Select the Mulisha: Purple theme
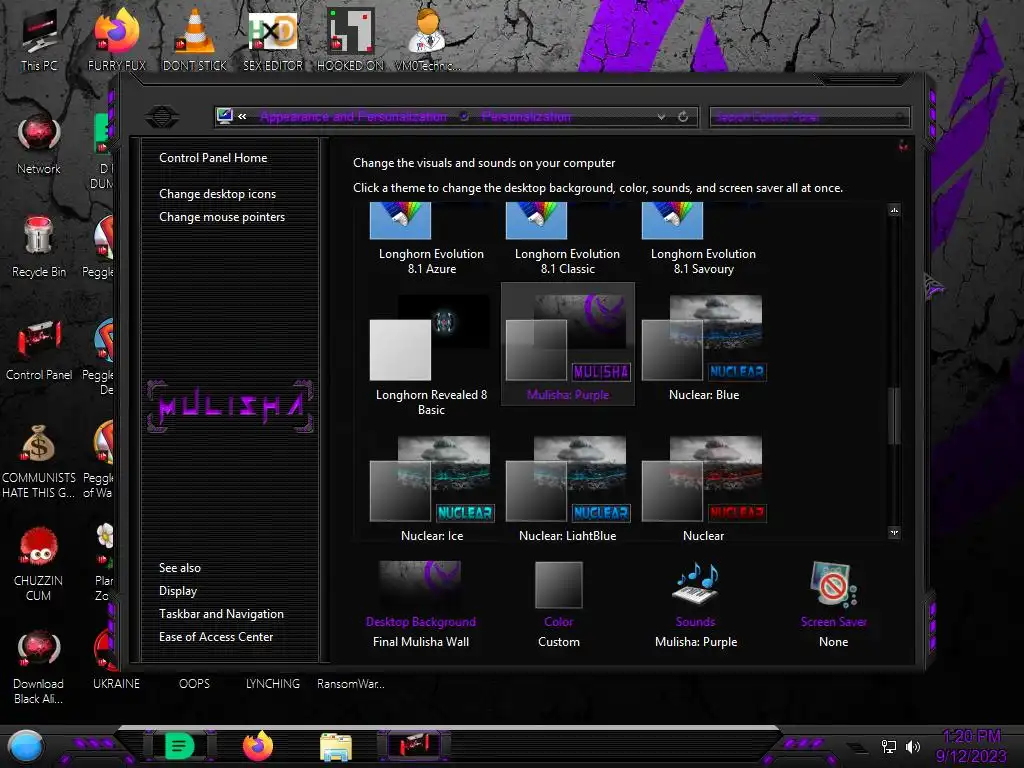The height and width of the screenshot is (768, 1024). 568,345
